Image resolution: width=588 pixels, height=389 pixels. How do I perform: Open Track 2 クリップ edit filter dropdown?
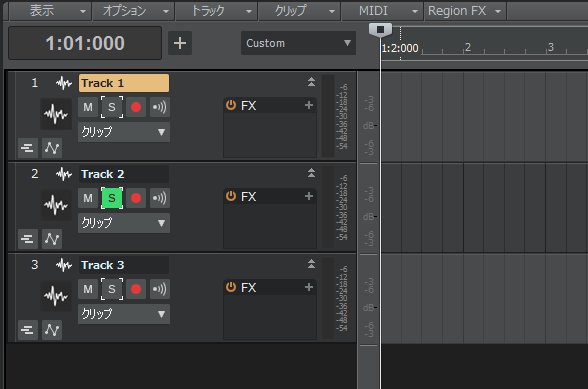[x=124, y=223]
